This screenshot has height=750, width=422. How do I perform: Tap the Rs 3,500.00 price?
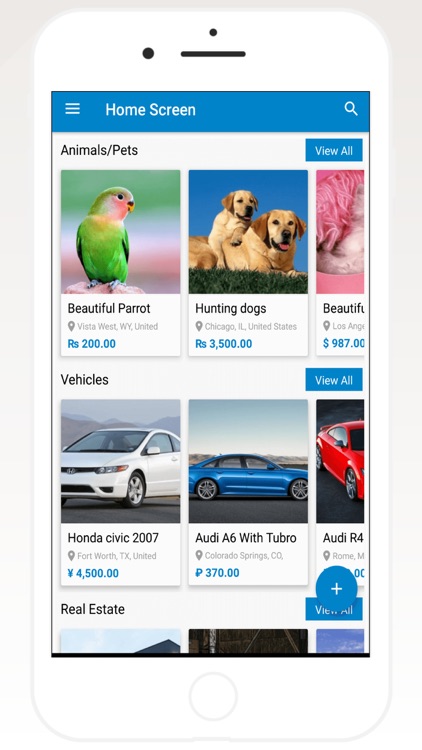click(x=223, y=344)
